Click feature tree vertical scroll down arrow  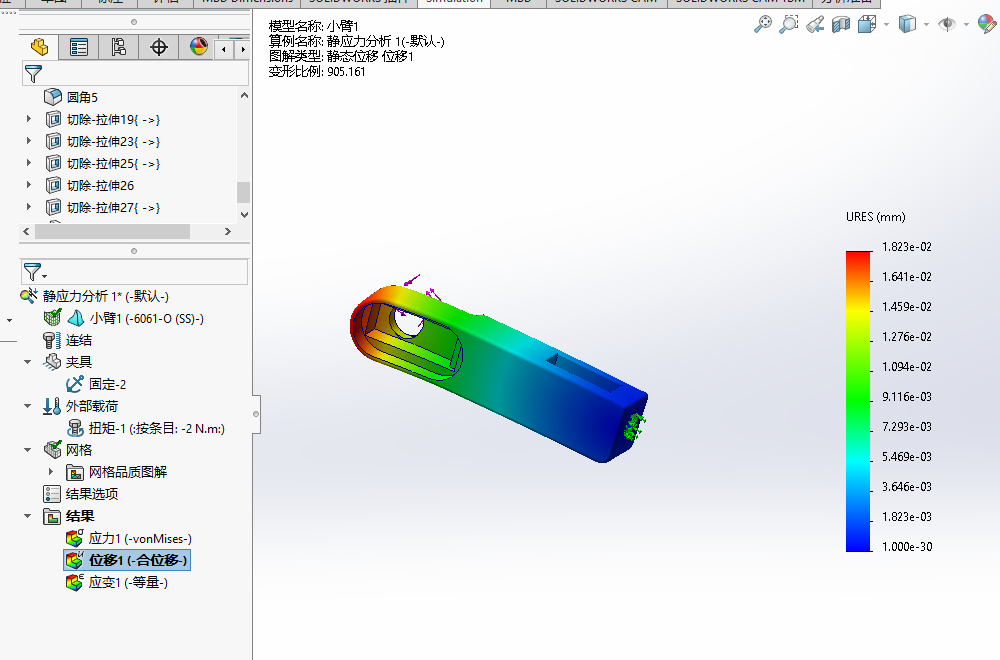tap(244, 215)
